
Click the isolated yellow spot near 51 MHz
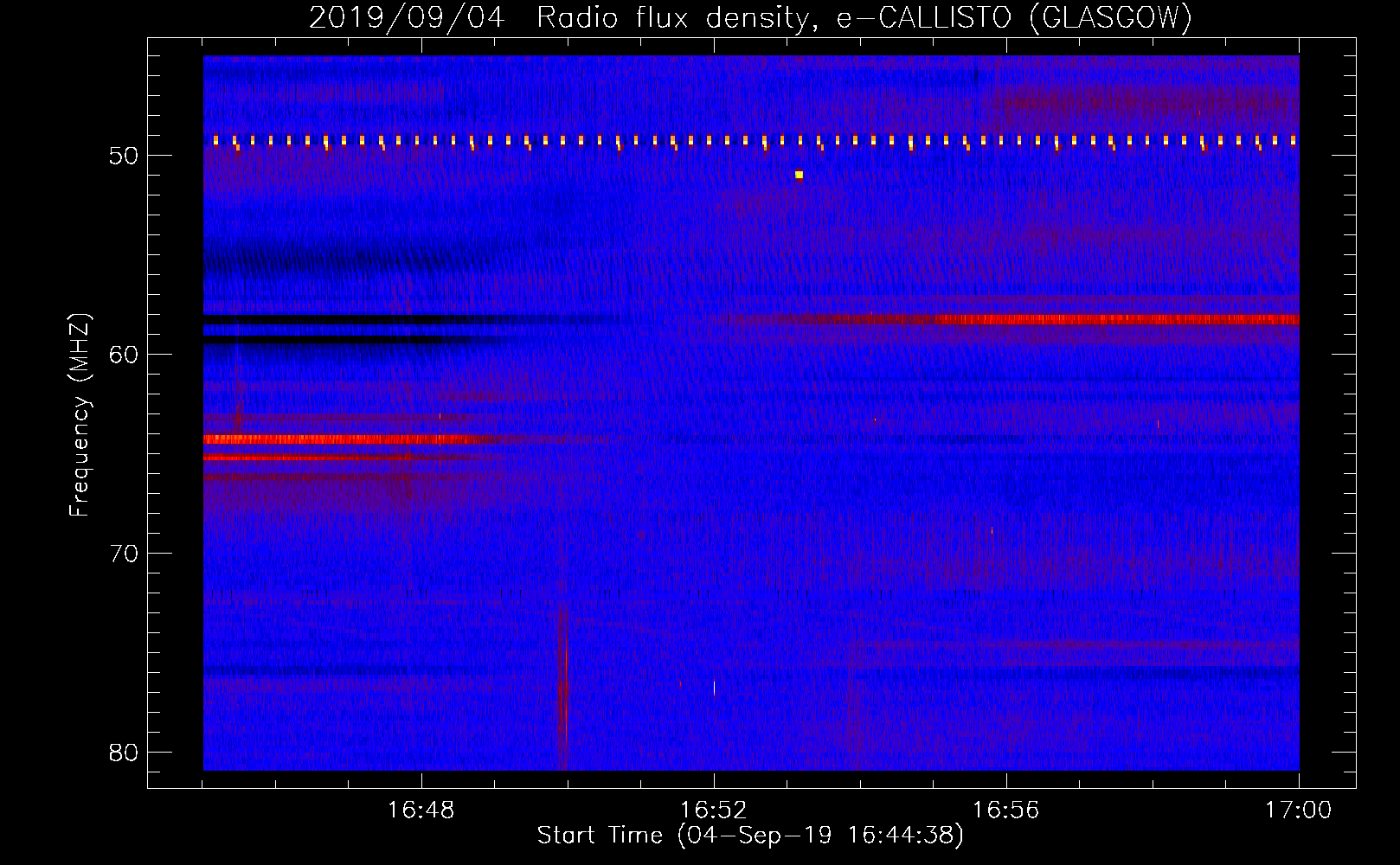pyautogui.click(x=799, y=175)
